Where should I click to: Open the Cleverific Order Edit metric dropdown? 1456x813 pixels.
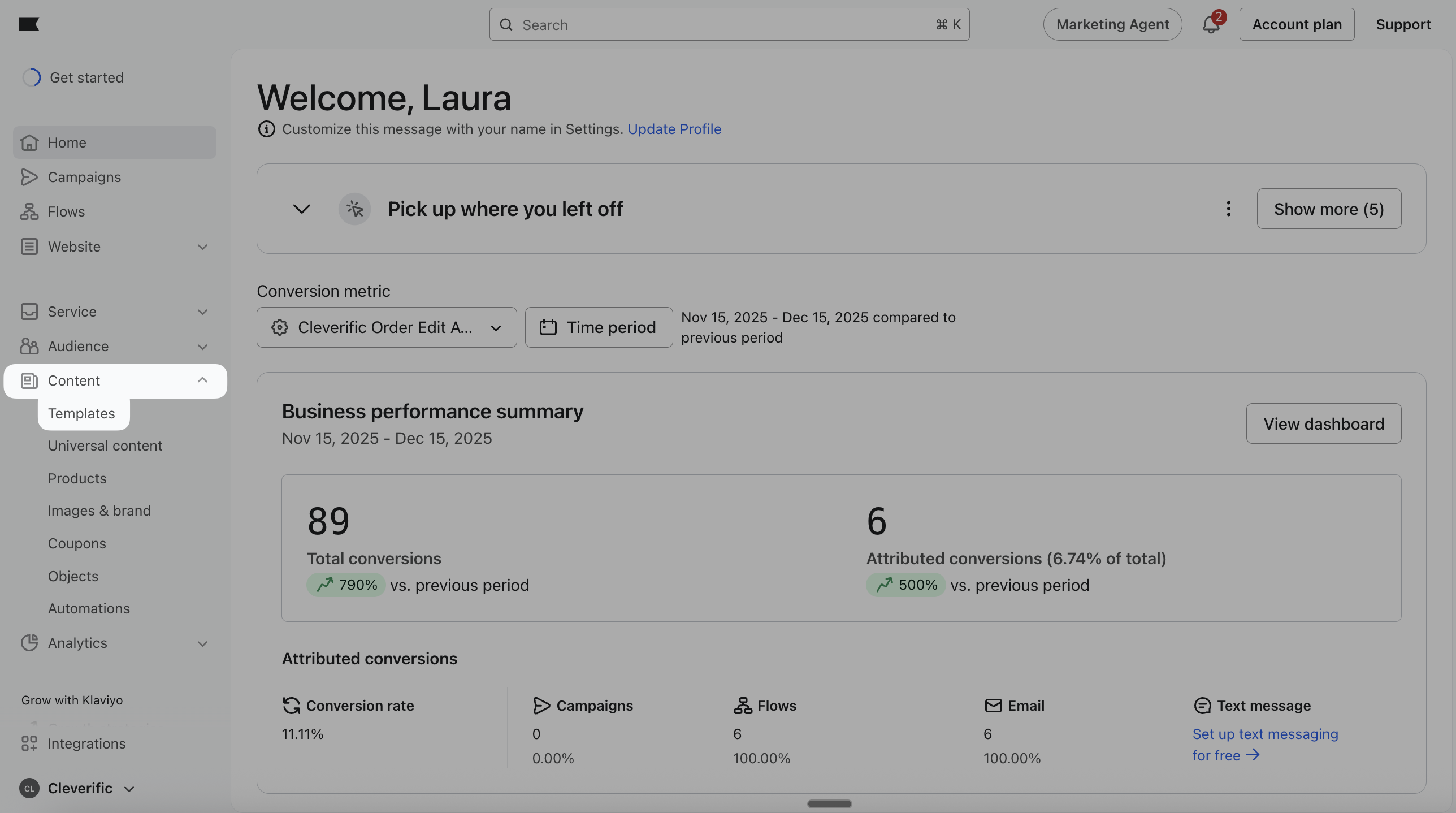pos(387,327)
